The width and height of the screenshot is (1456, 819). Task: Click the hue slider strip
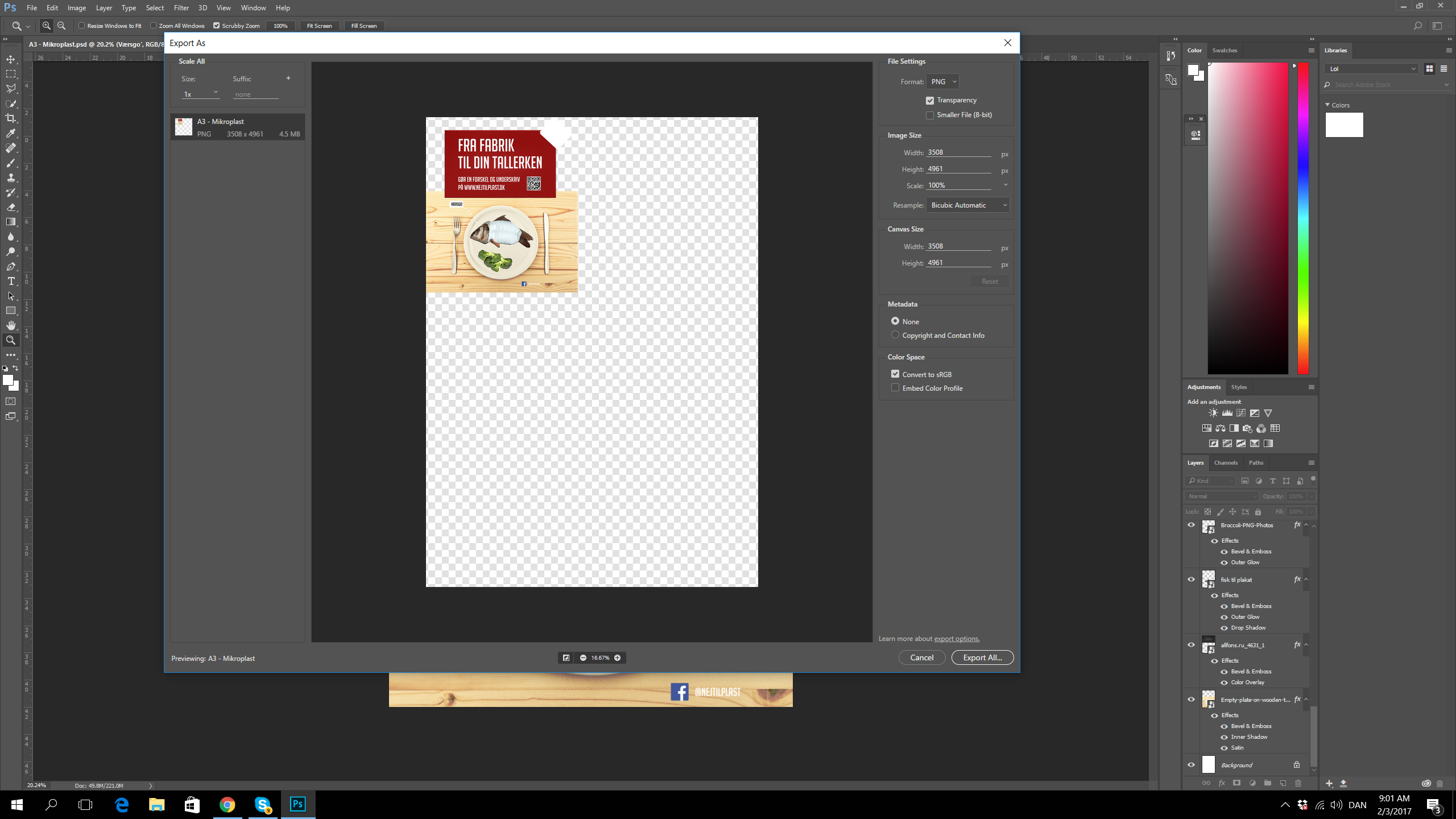(x=1302, y=218)
